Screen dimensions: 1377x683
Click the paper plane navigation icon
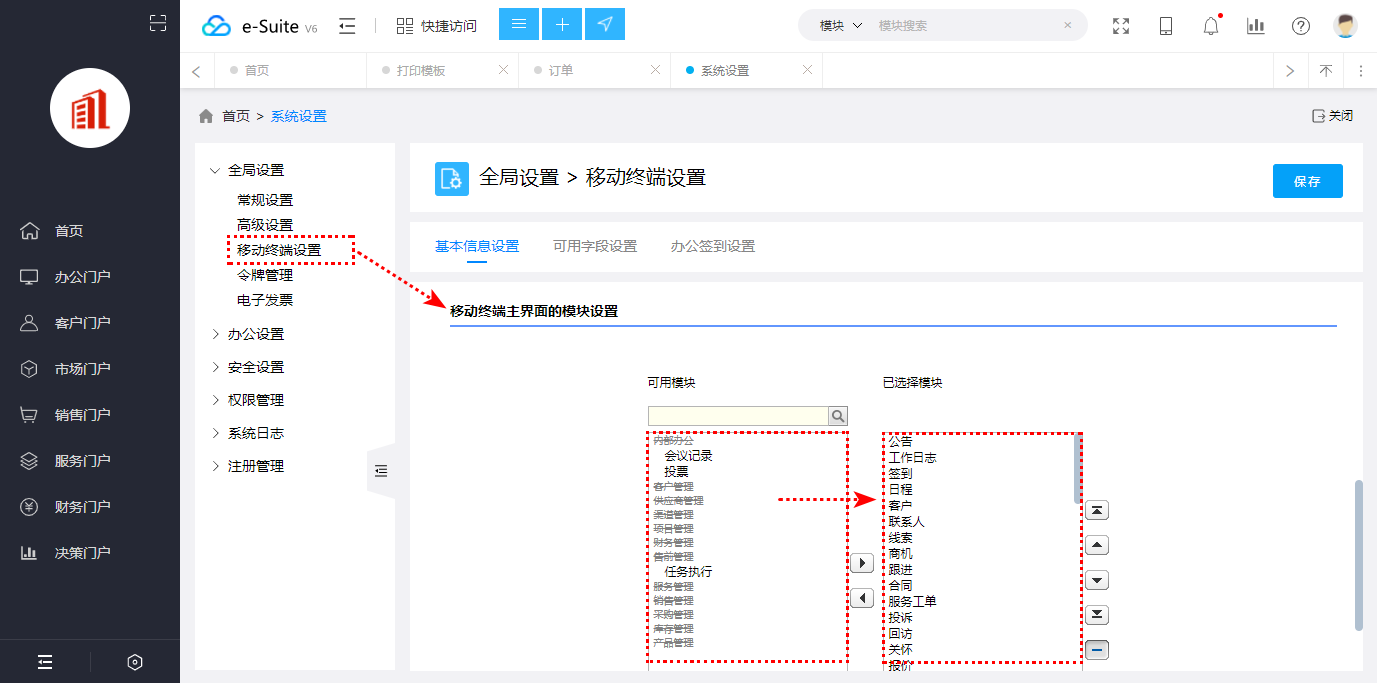[x=605, y=23]
